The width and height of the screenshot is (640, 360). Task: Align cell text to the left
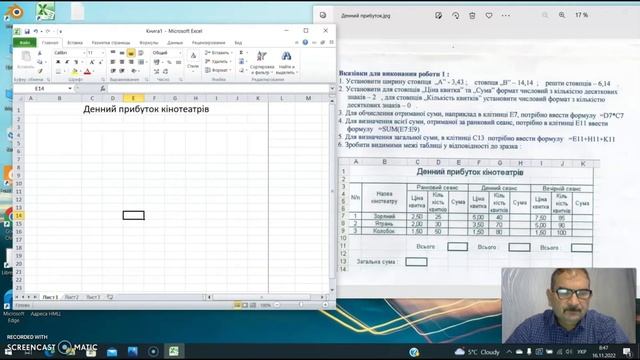click(113, 62)
